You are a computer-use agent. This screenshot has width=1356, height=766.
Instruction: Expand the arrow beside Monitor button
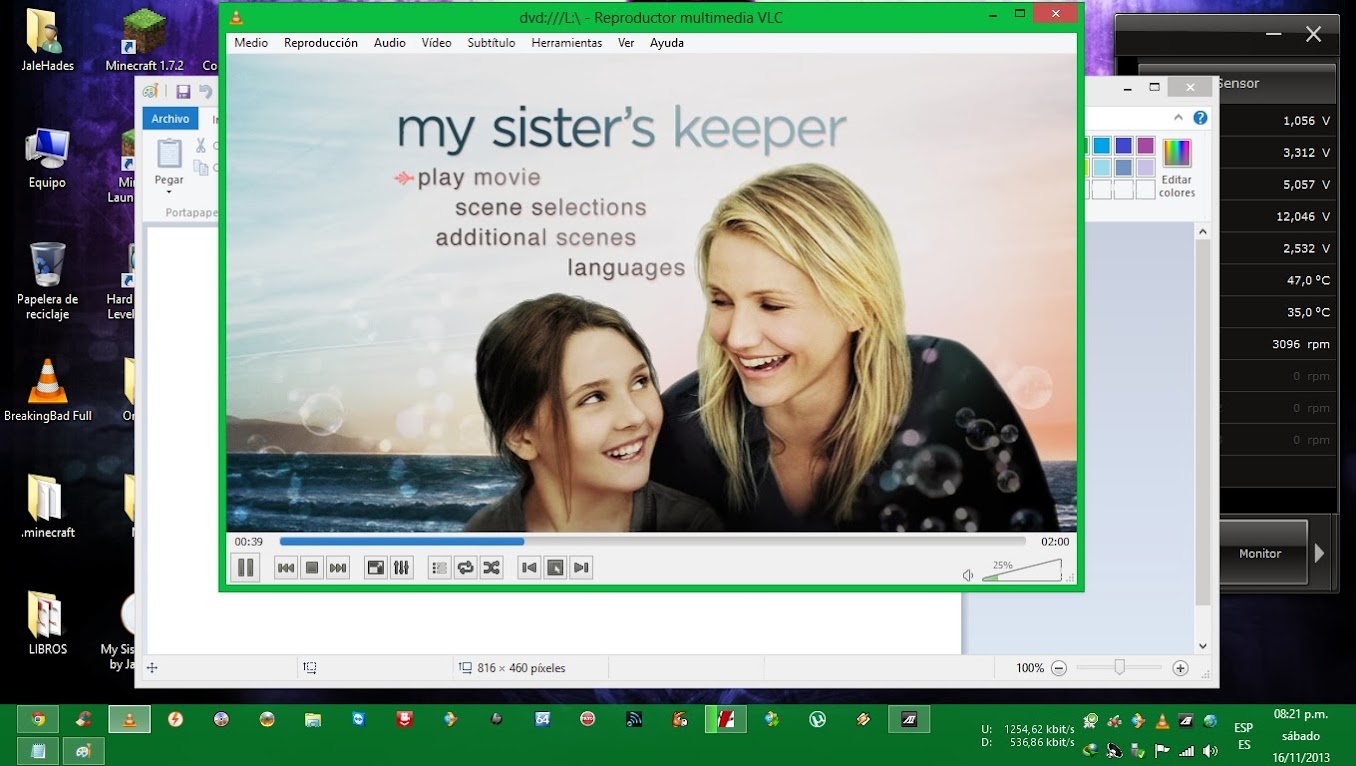(1319, 553)
